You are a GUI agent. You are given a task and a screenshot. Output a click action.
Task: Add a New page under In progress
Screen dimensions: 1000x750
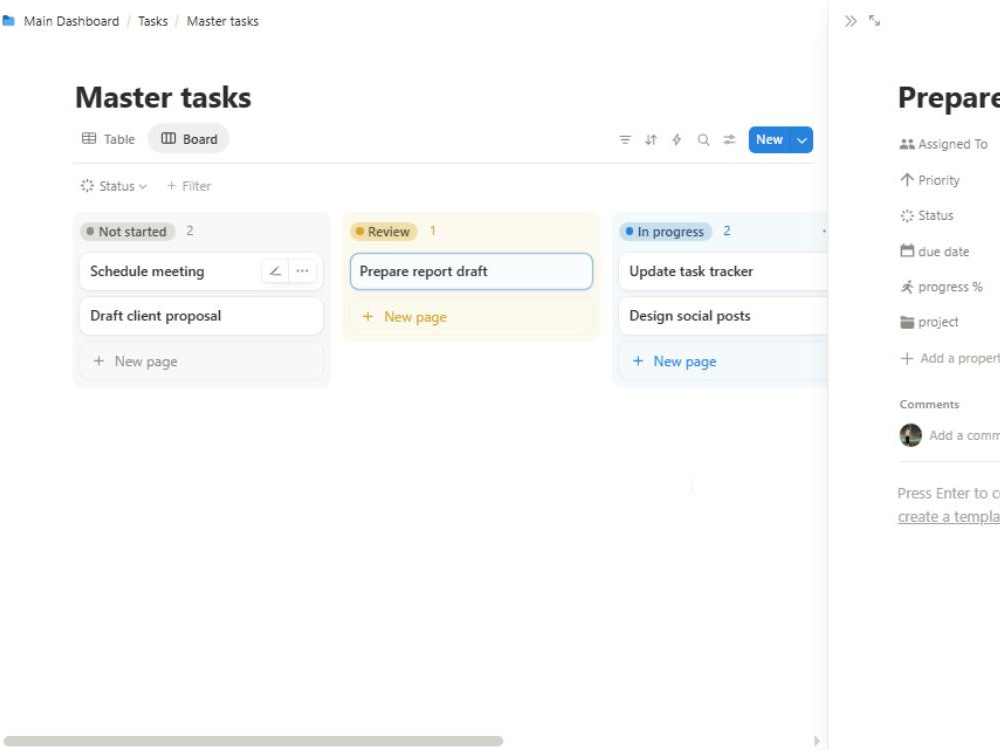[x=723, y=362]
